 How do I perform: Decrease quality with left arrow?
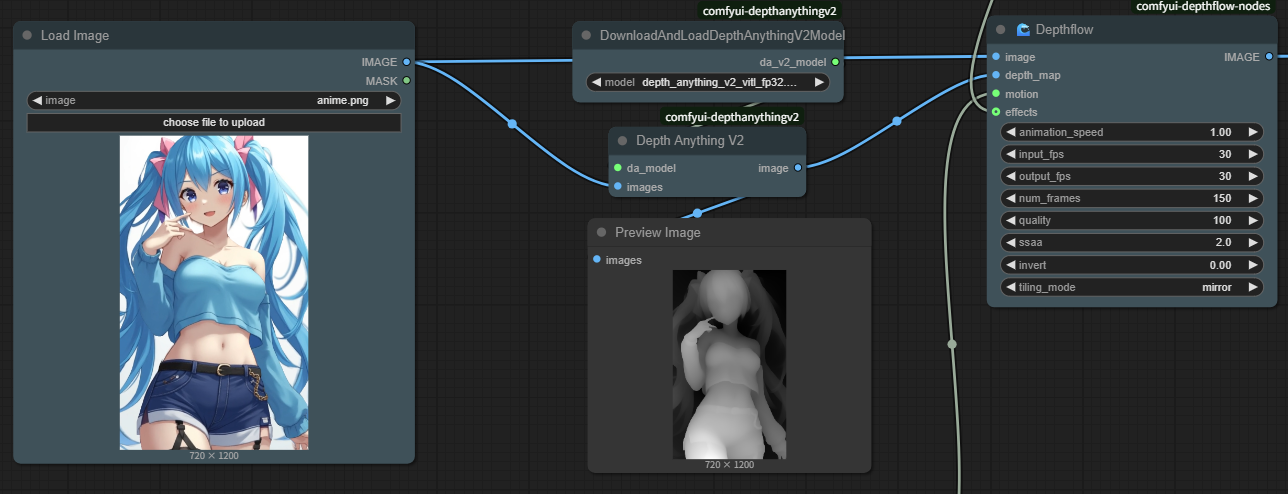[1011, 220]
